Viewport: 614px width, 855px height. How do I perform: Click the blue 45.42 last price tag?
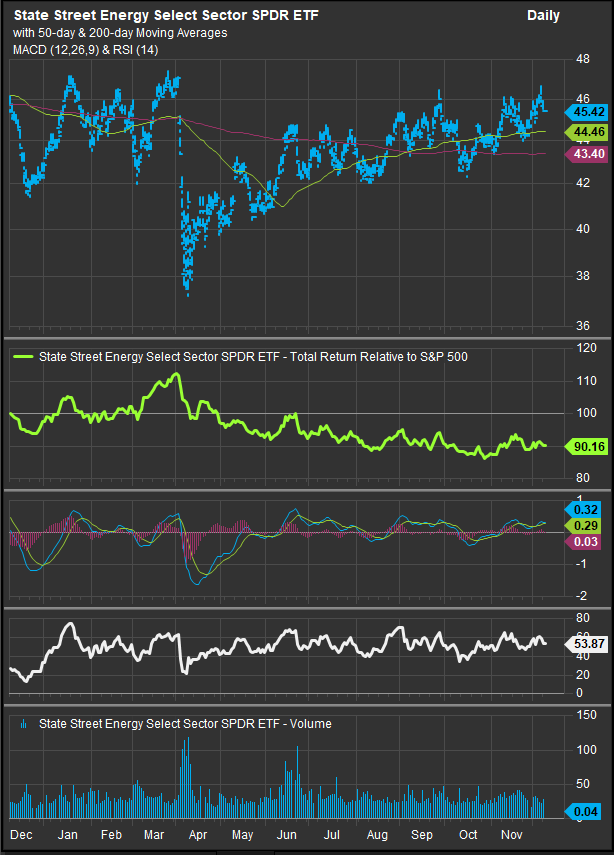click(583, 112)
